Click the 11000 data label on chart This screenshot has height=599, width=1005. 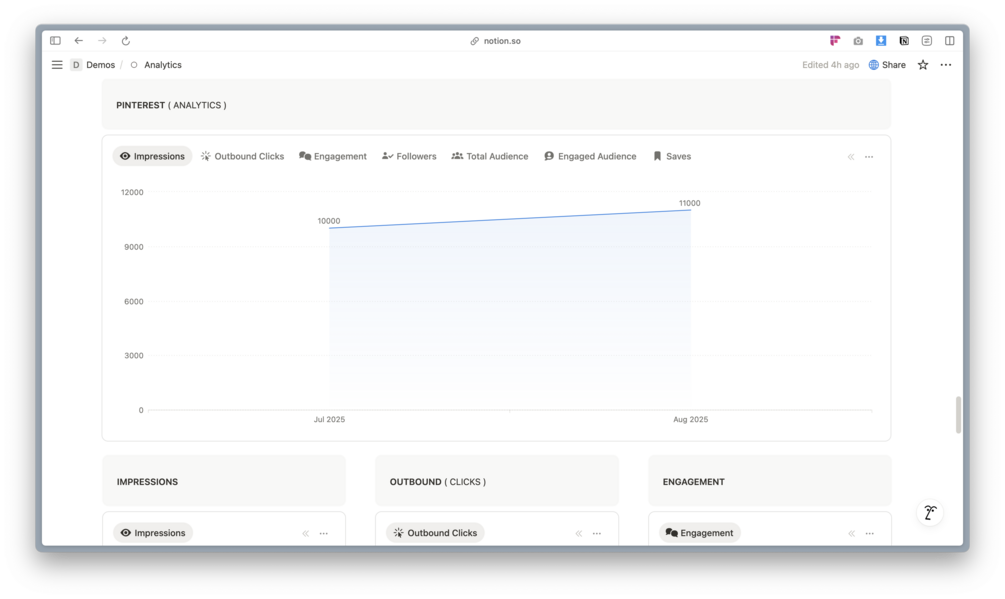690,203
